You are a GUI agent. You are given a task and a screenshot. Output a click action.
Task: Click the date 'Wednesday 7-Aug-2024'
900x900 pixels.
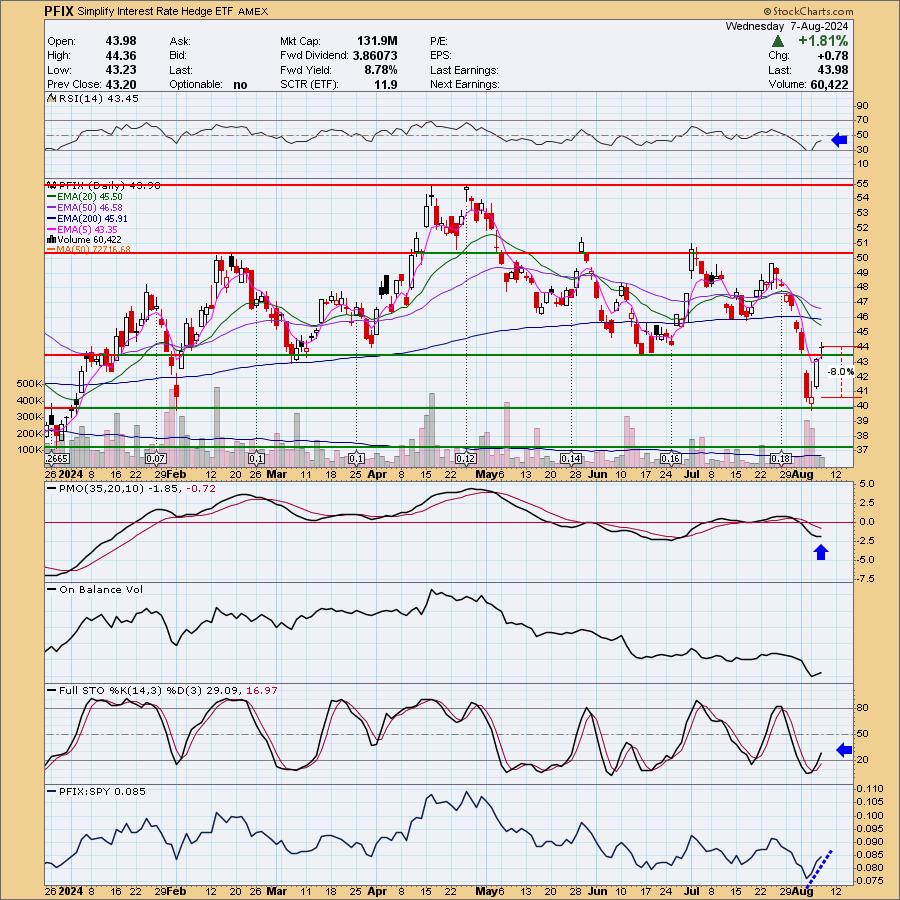point(787,26)
